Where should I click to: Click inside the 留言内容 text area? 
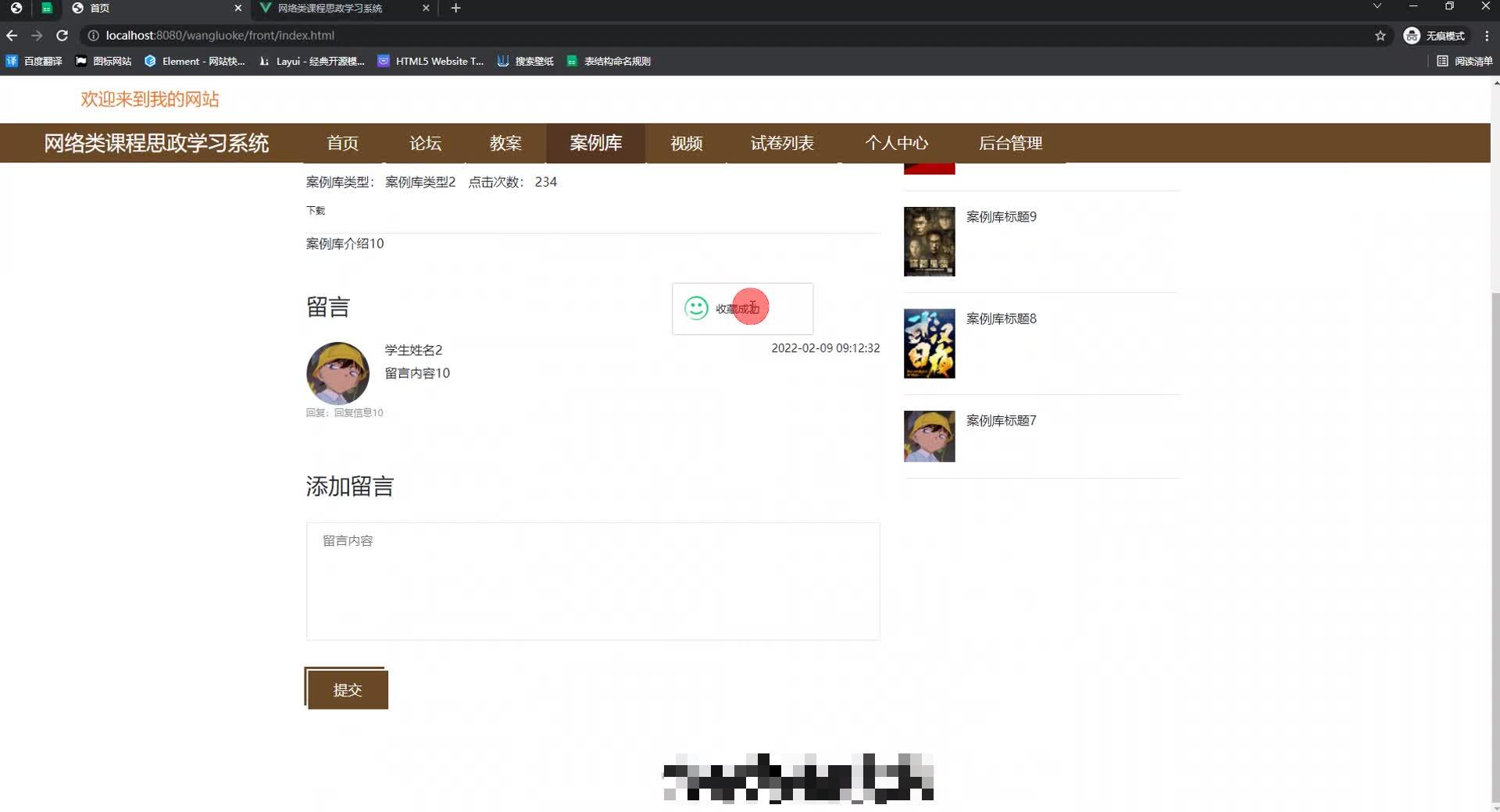[x=593, y=581]
